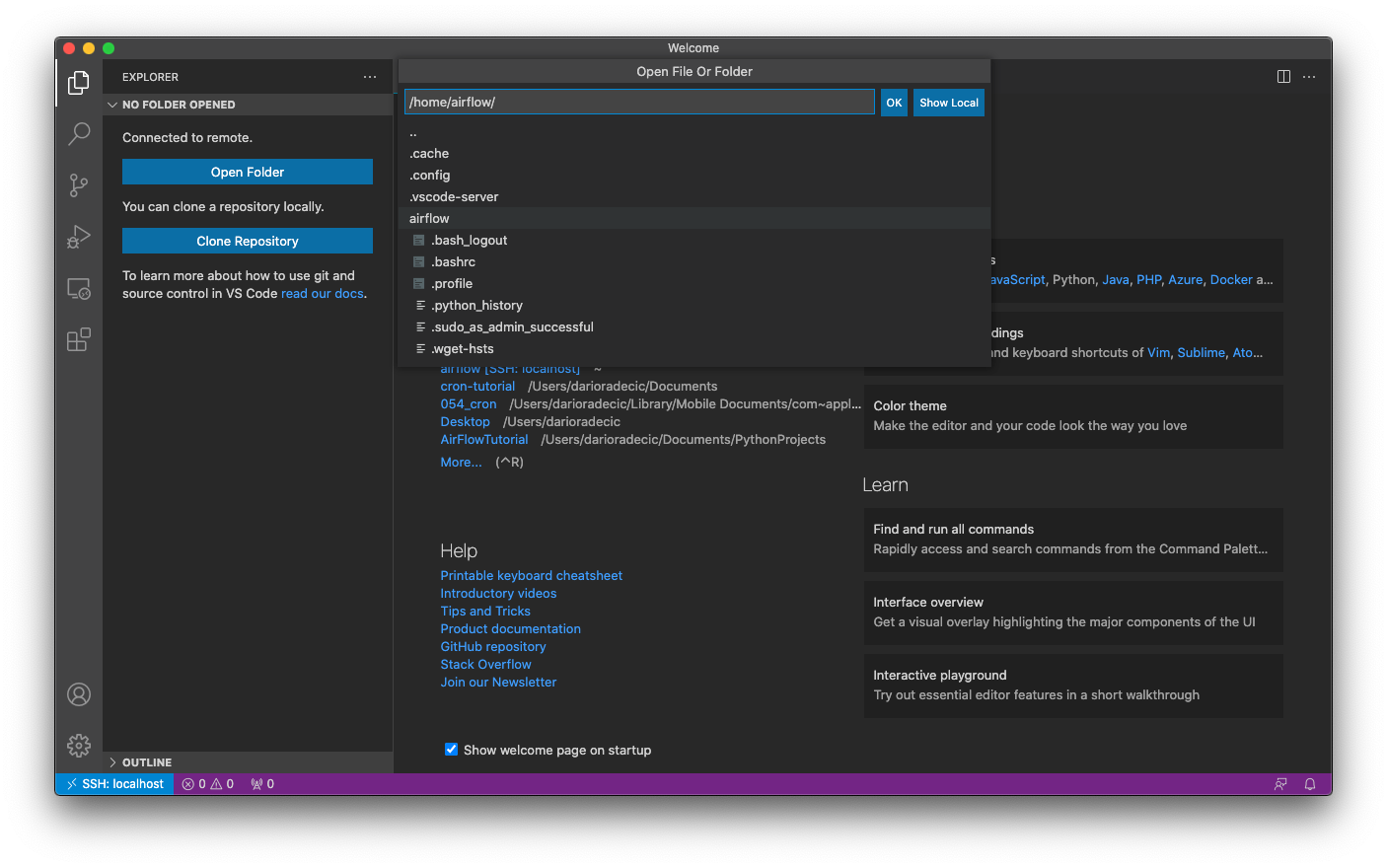Click the Accounts icon

coord(79,694)
